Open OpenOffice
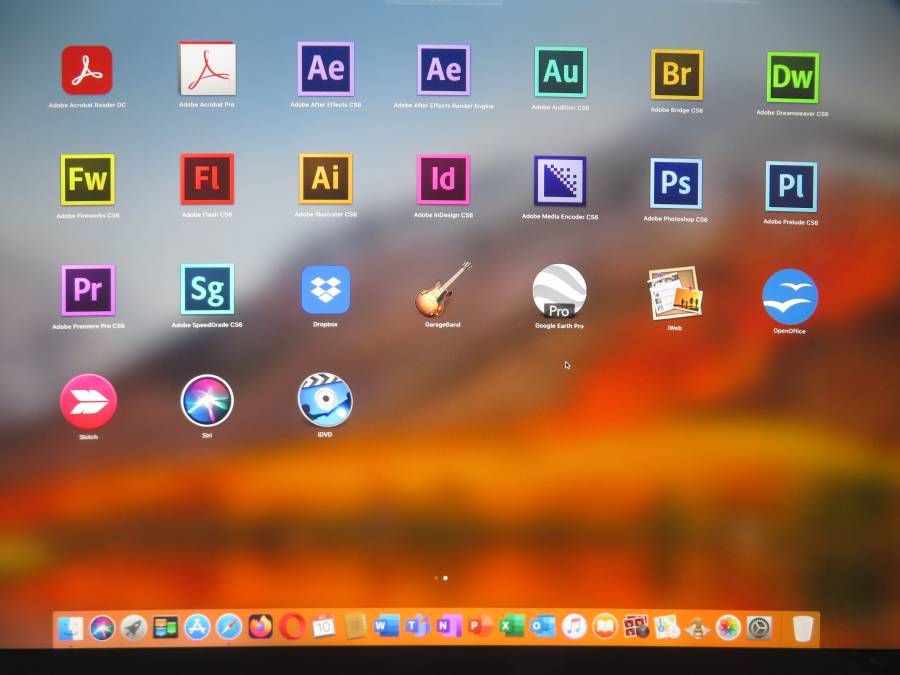Image resolution: width=900 pixels, height=675 pixels. [790, 297]
